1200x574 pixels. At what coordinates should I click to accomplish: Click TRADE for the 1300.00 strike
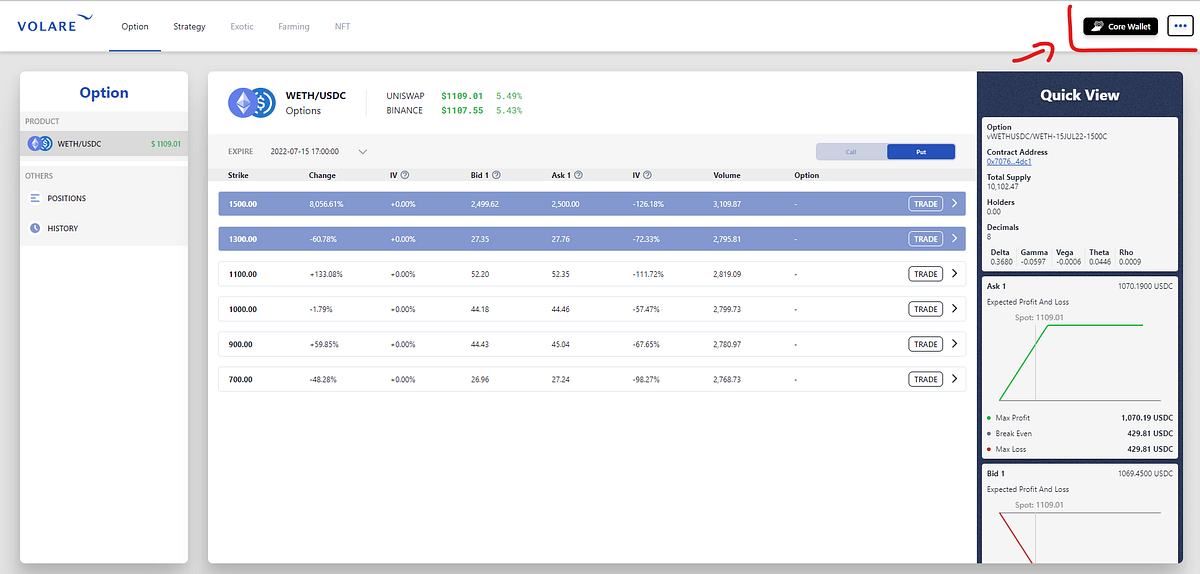(926, 239)
